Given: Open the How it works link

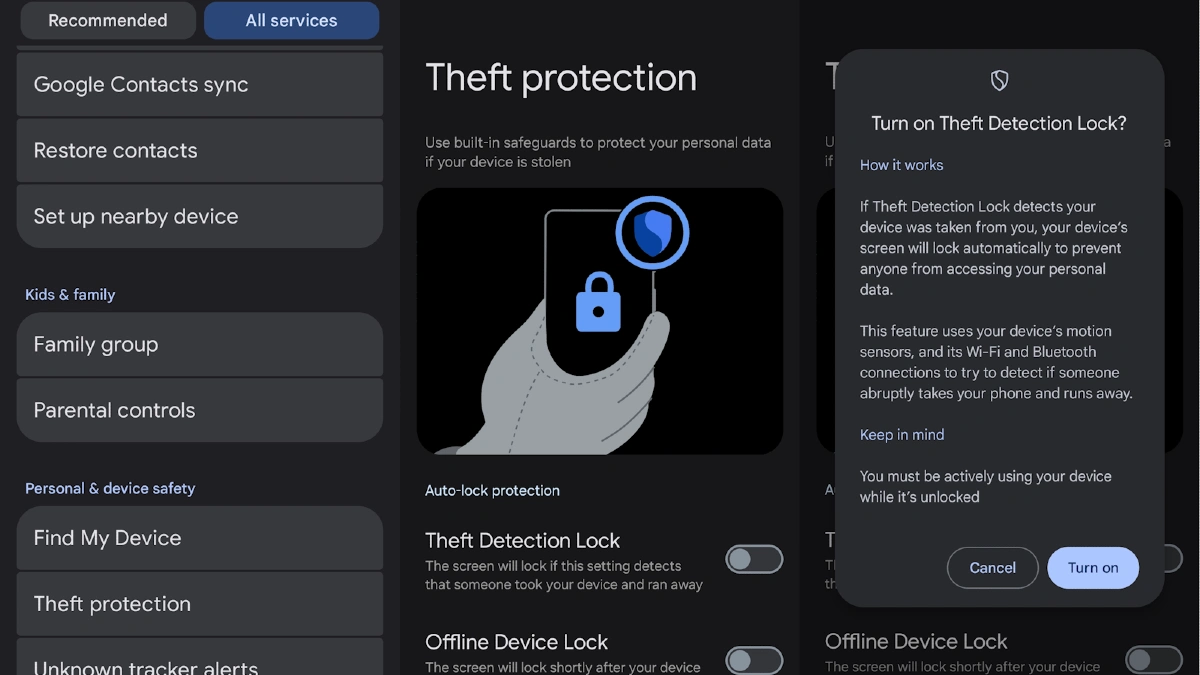Looking at the screenshot, I should pyautogui.click(x=901, y=165).
